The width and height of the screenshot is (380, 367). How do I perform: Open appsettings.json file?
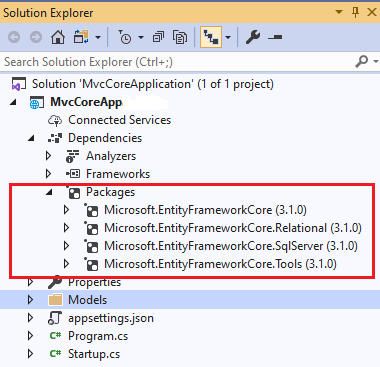click(x=111, y=318)
